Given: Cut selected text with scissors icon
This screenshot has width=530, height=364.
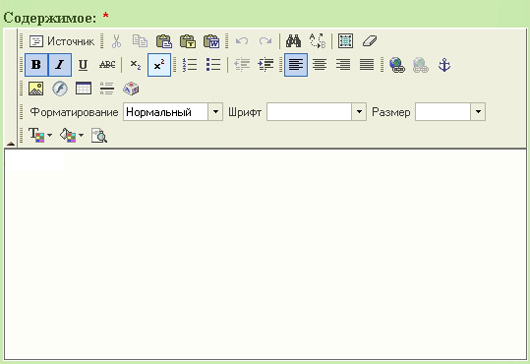Looking at the screenshot, I should [117, 41].
